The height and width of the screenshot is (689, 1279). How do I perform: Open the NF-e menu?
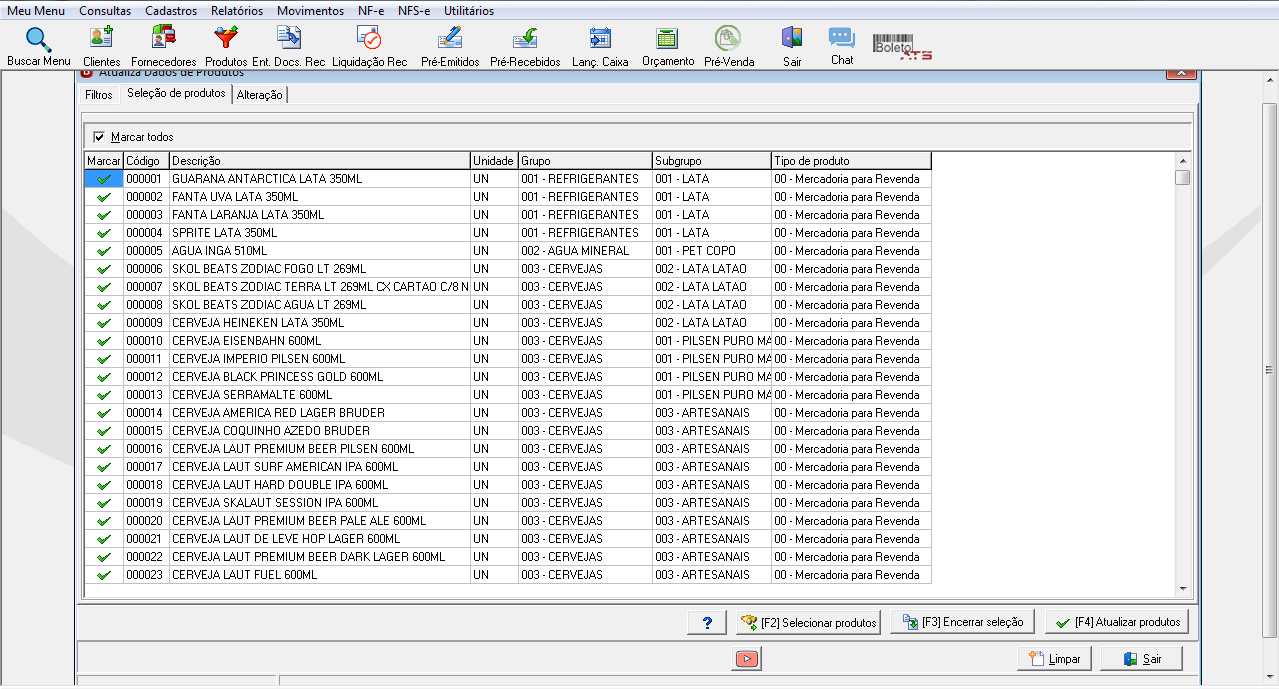point(371,11)
